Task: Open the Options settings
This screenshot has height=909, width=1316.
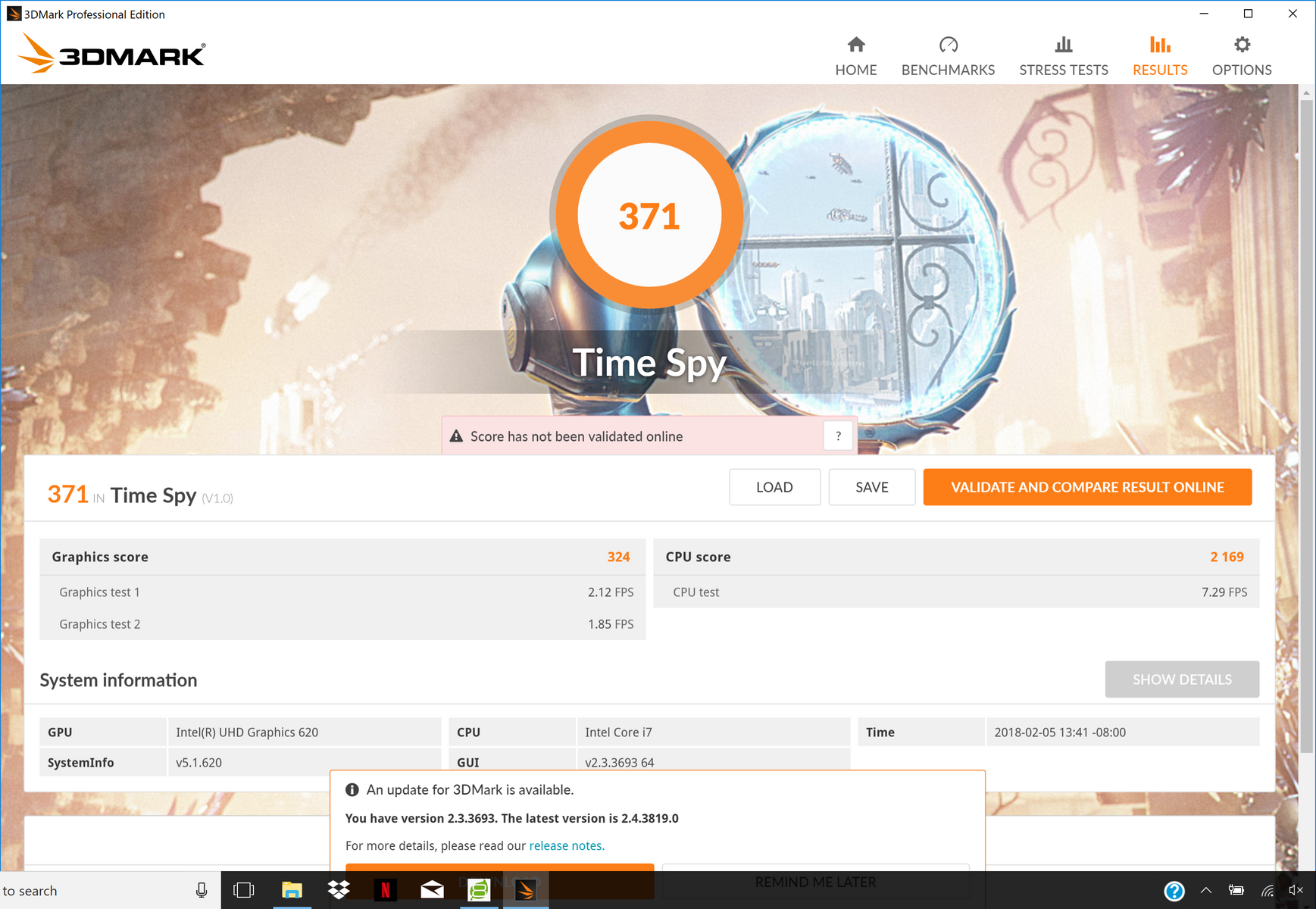Action: [1241, 57]
